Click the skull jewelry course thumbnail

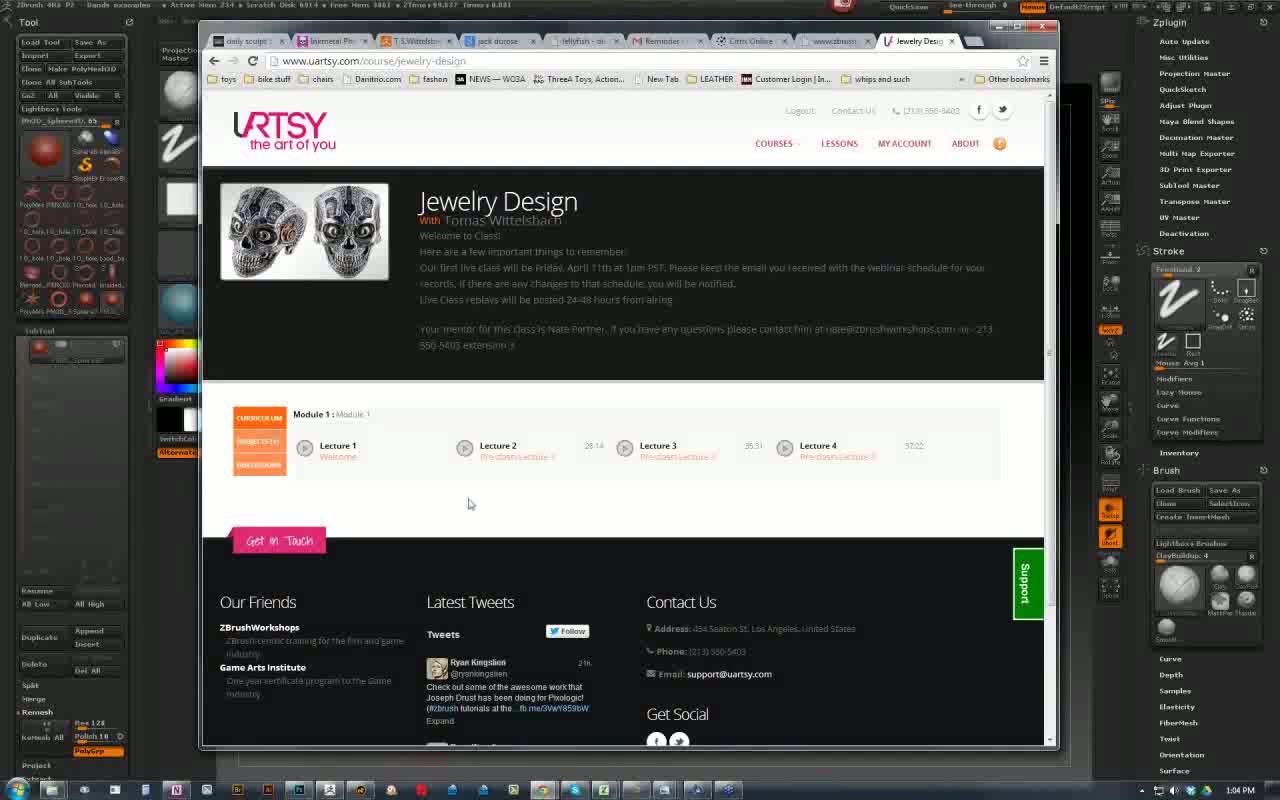[304, 231]
